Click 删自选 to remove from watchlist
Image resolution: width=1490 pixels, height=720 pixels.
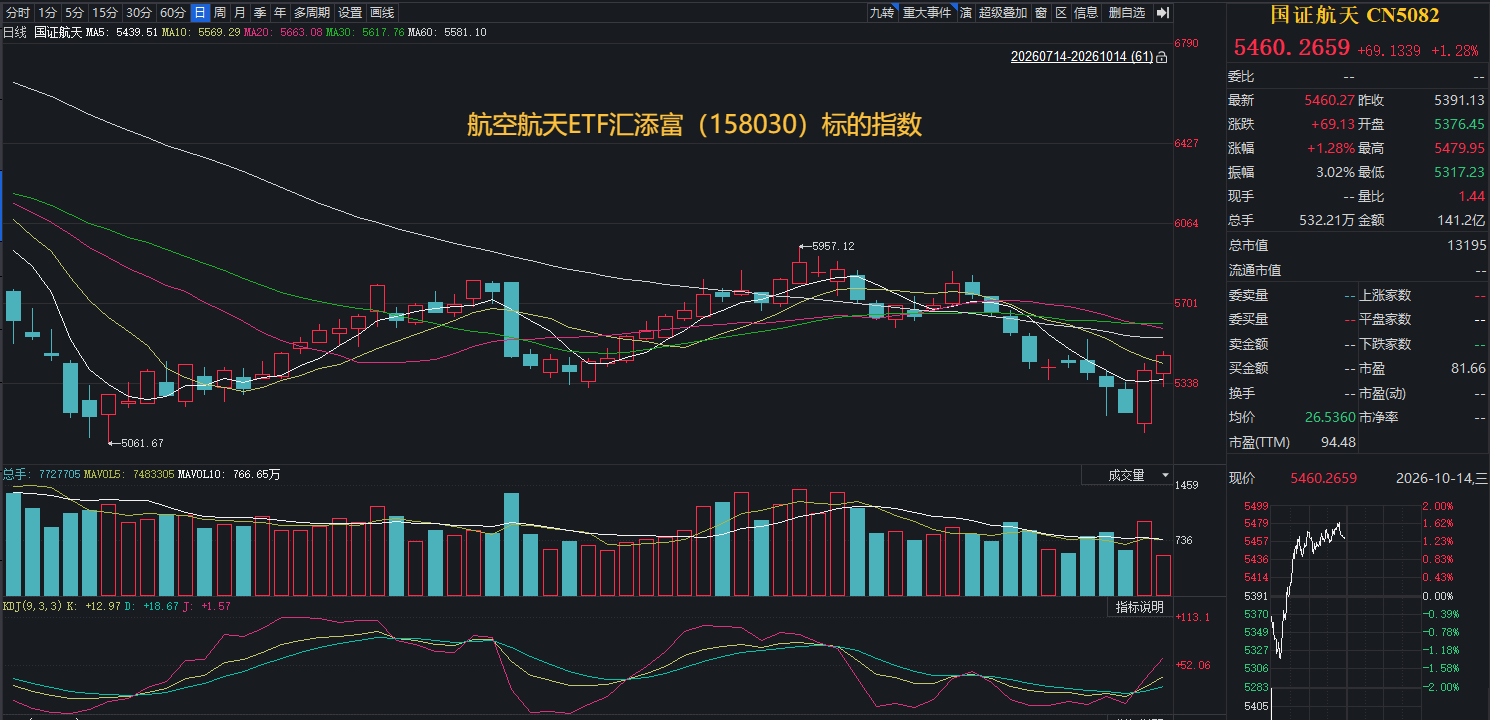[1127, 13]
